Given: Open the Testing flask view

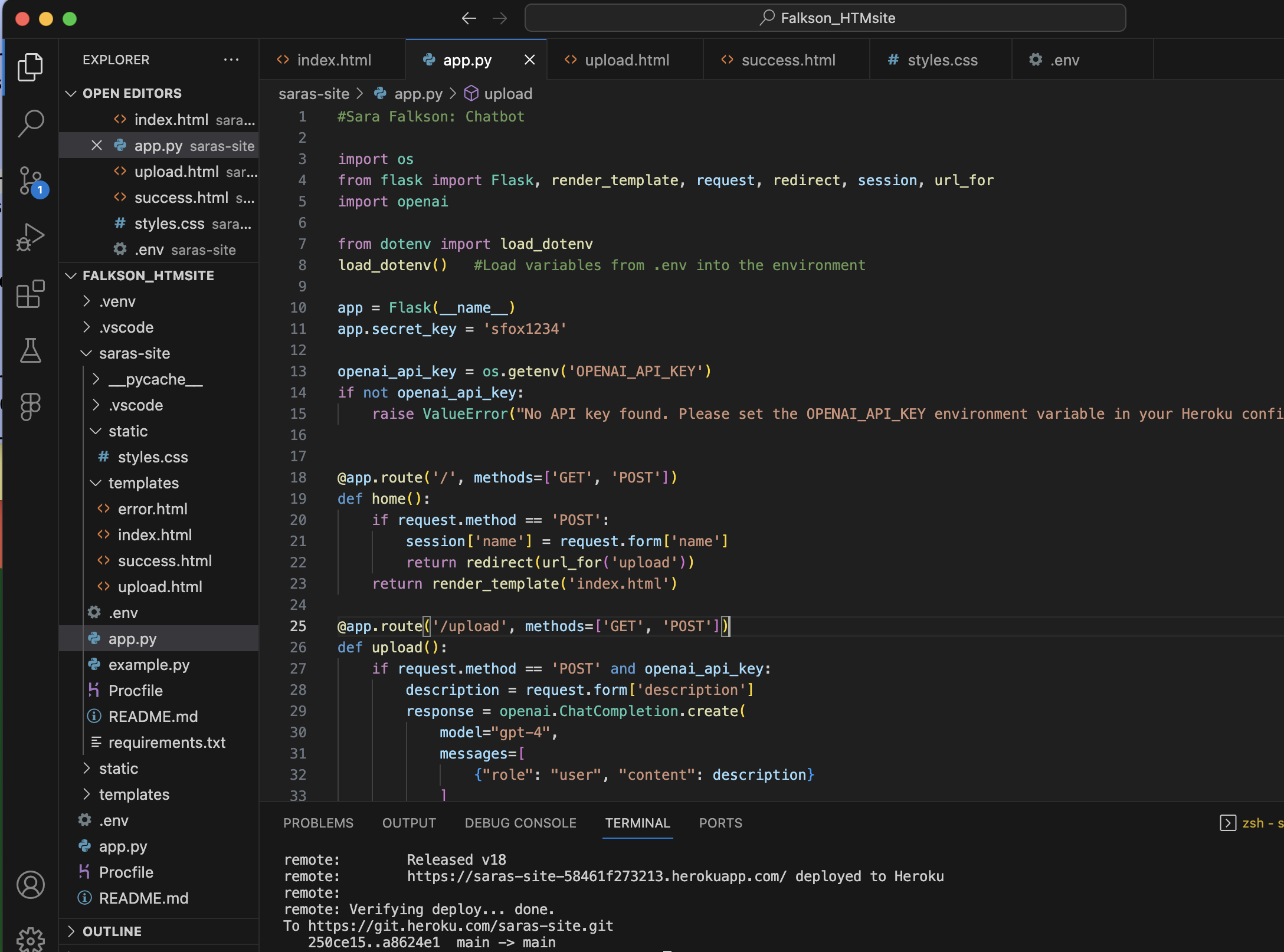Looking at the screenshot, I should pos(30,350).
